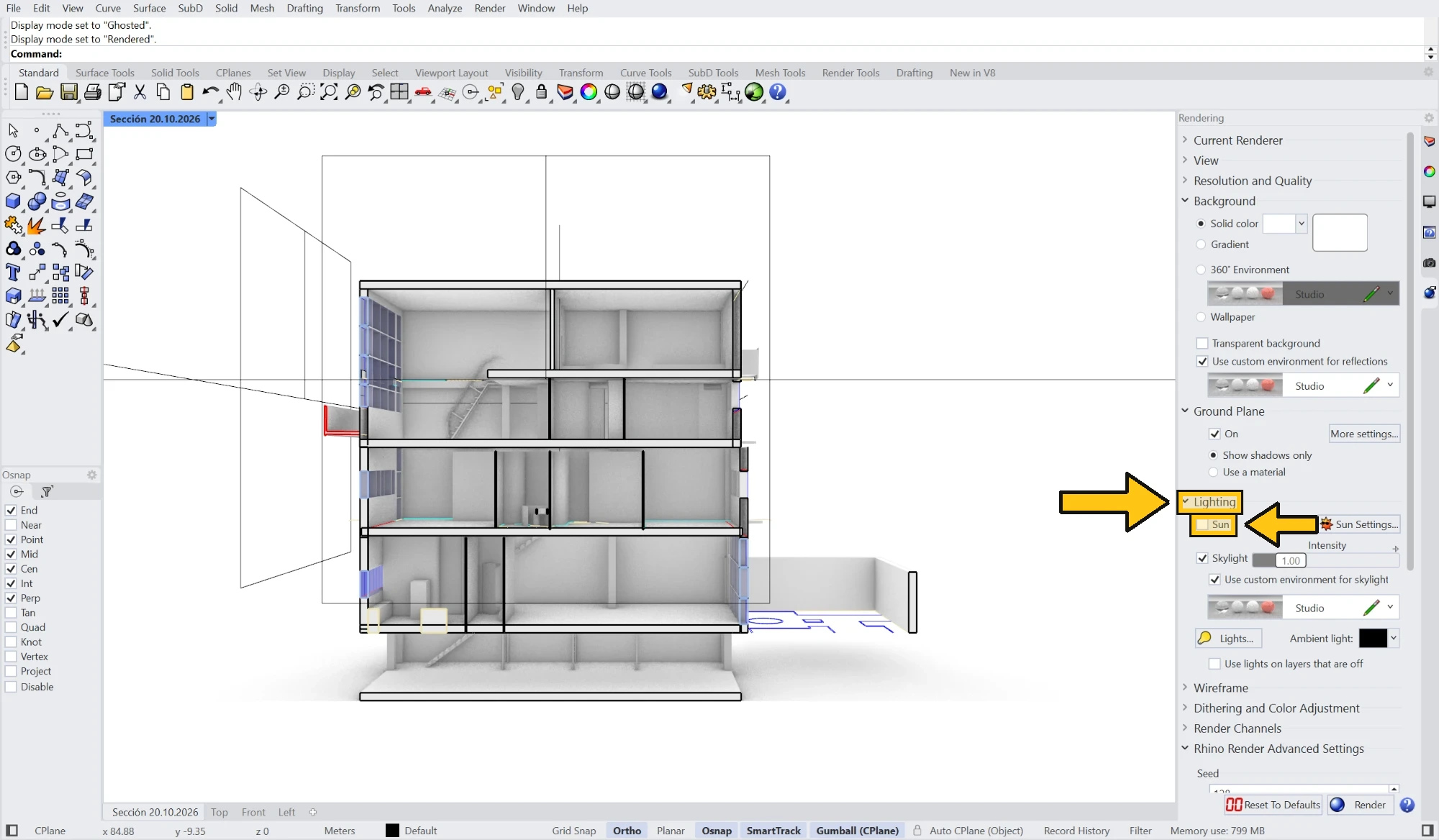This screenshot has width=1439, height=840.
Task: Click the Undo arrow icon
Action: click(210, 92)
